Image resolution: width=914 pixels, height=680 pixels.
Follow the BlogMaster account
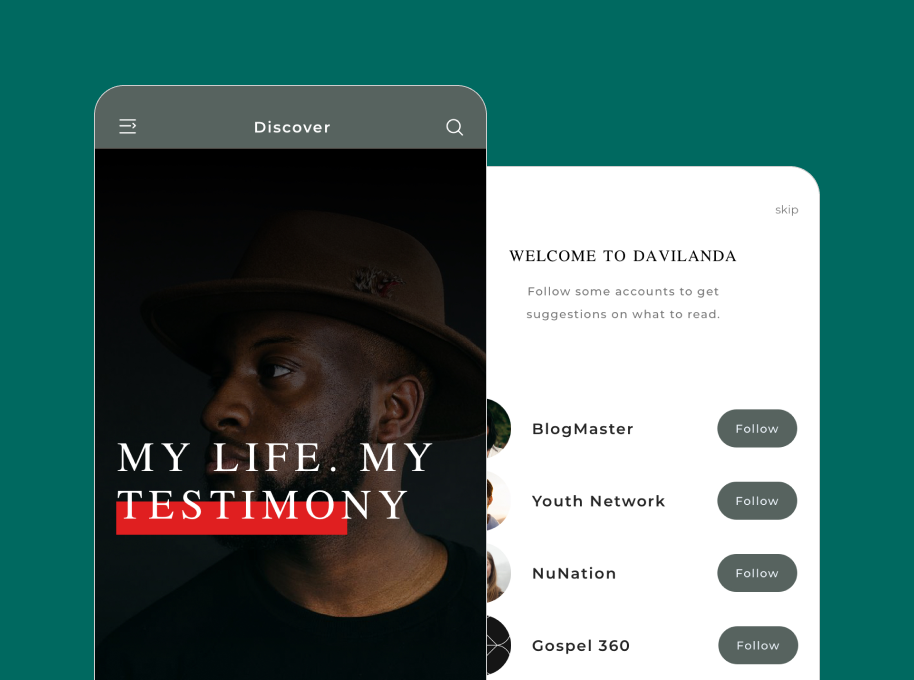point(757,428)
